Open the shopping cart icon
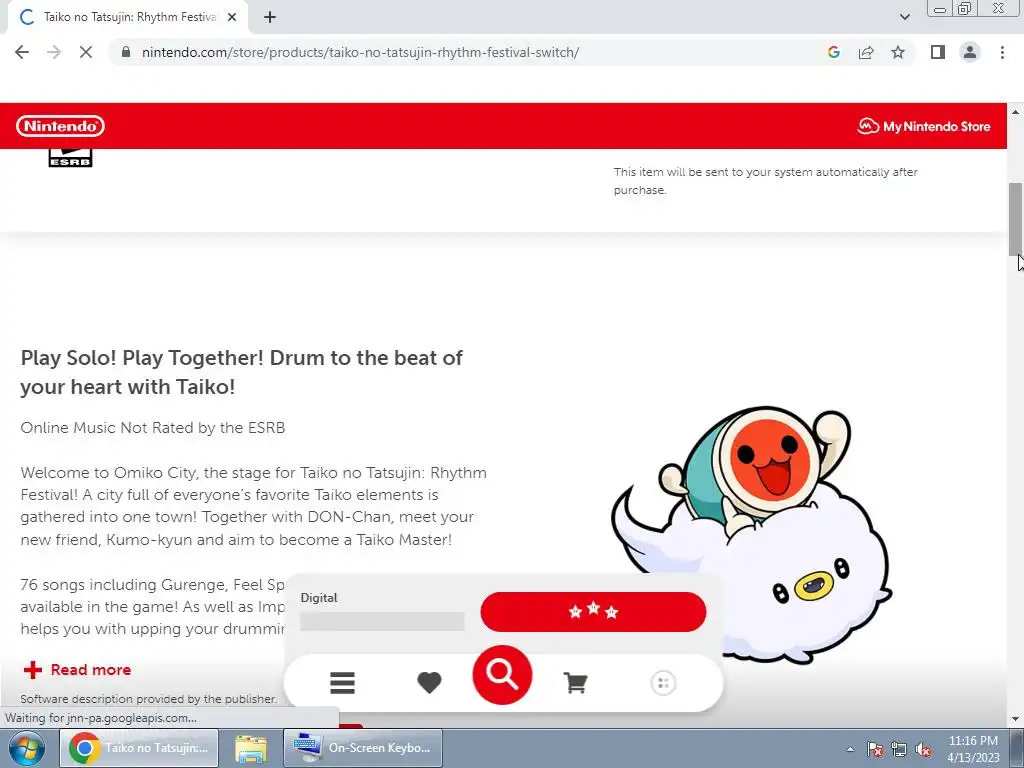 (575, 683)
